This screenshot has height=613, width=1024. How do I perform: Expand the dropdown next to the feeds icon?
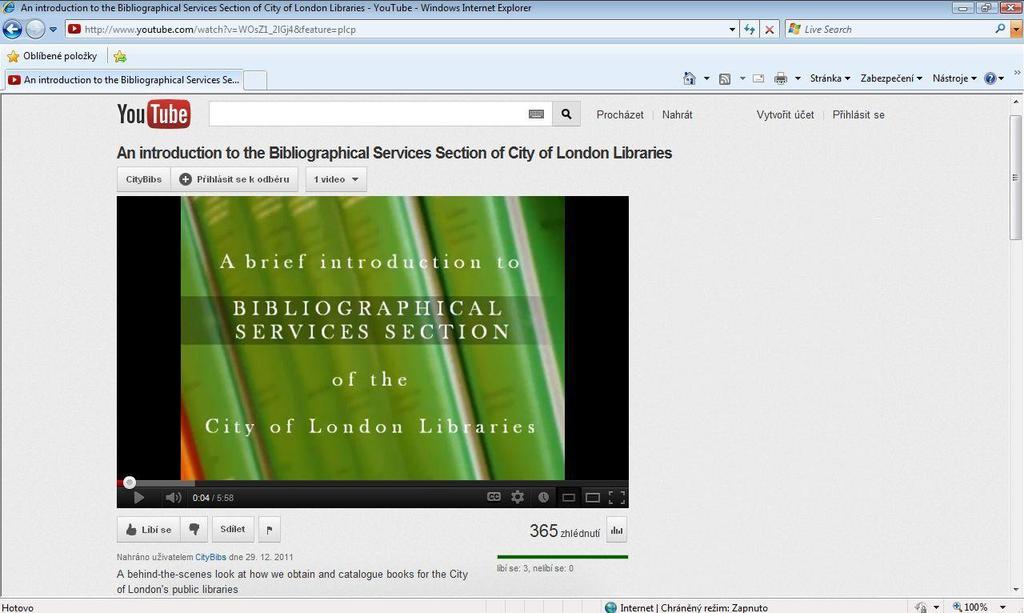(x=742, y=78)
